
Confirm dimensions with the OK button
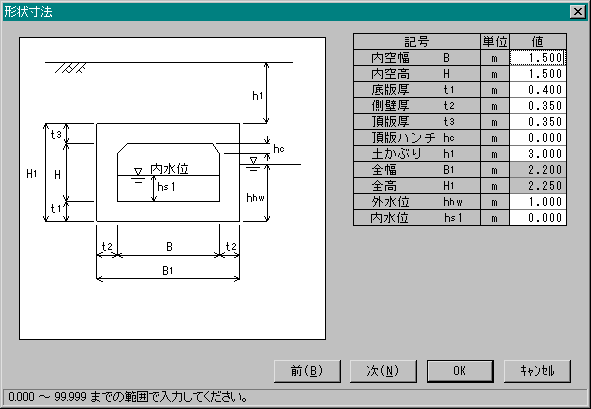[460, 371]
